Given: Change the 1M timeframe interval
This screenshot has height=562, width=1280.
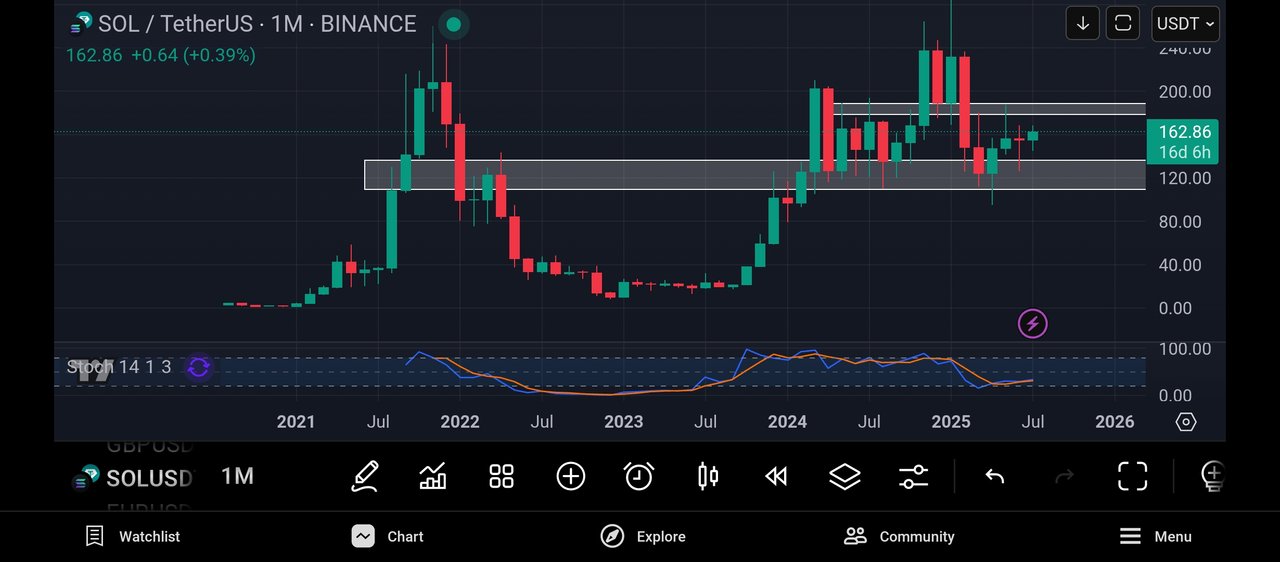Looking at the screenshot, I should tap(237, 476).
